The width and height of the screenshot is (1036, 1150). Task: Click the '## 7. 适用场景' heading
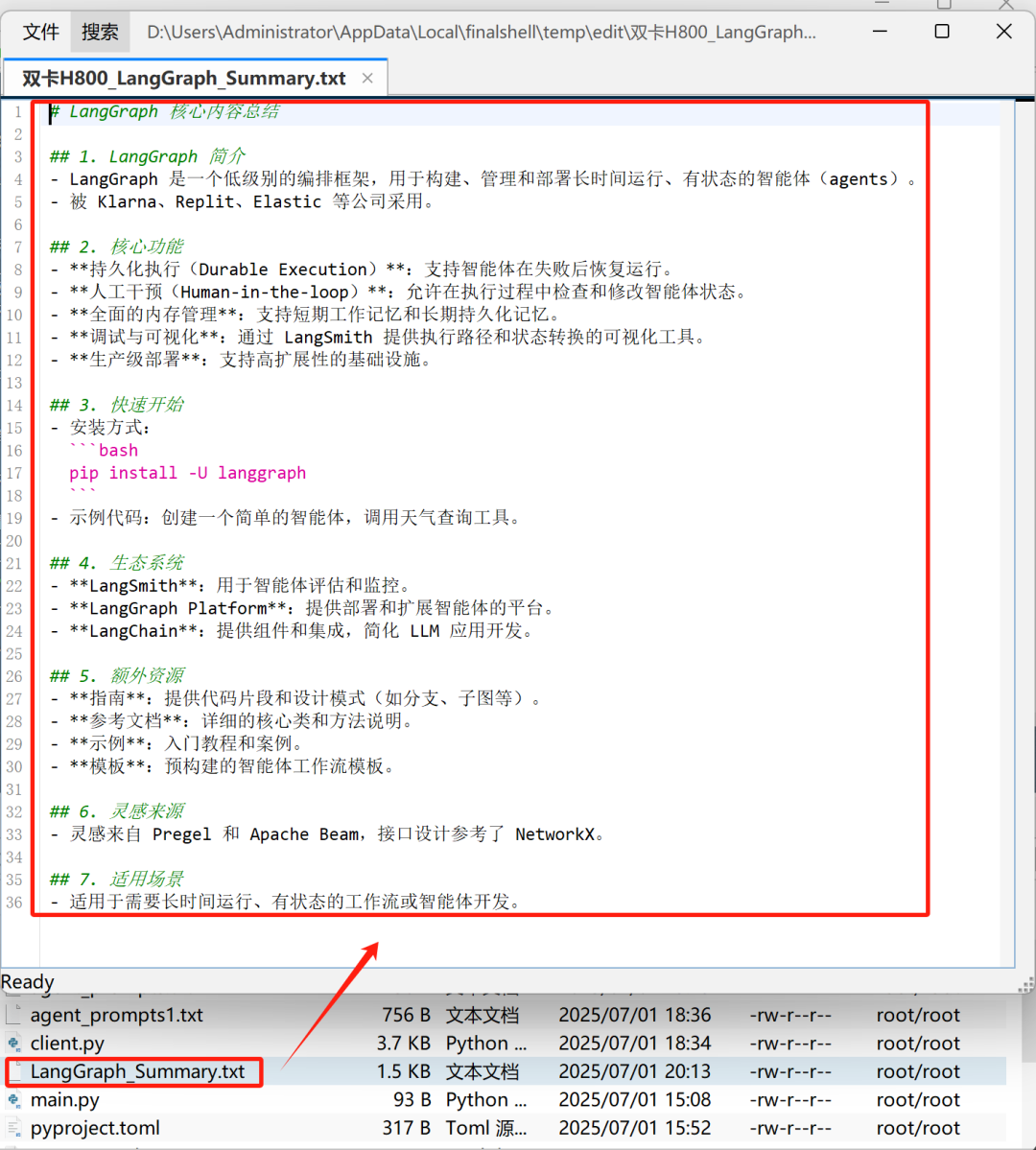click(x=117, y=879)
